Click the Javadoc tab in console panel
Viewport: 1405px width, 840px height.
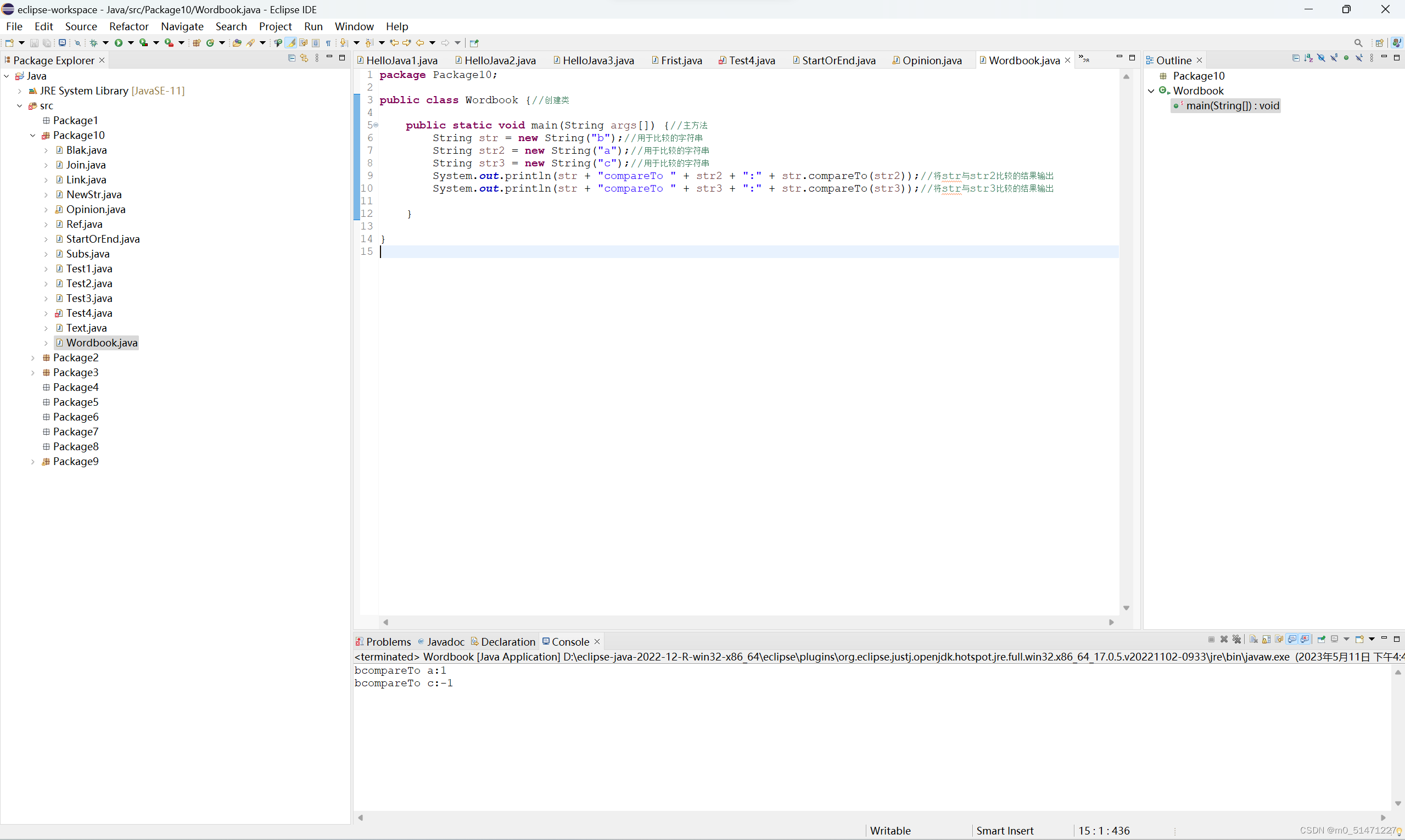point(444,641)
